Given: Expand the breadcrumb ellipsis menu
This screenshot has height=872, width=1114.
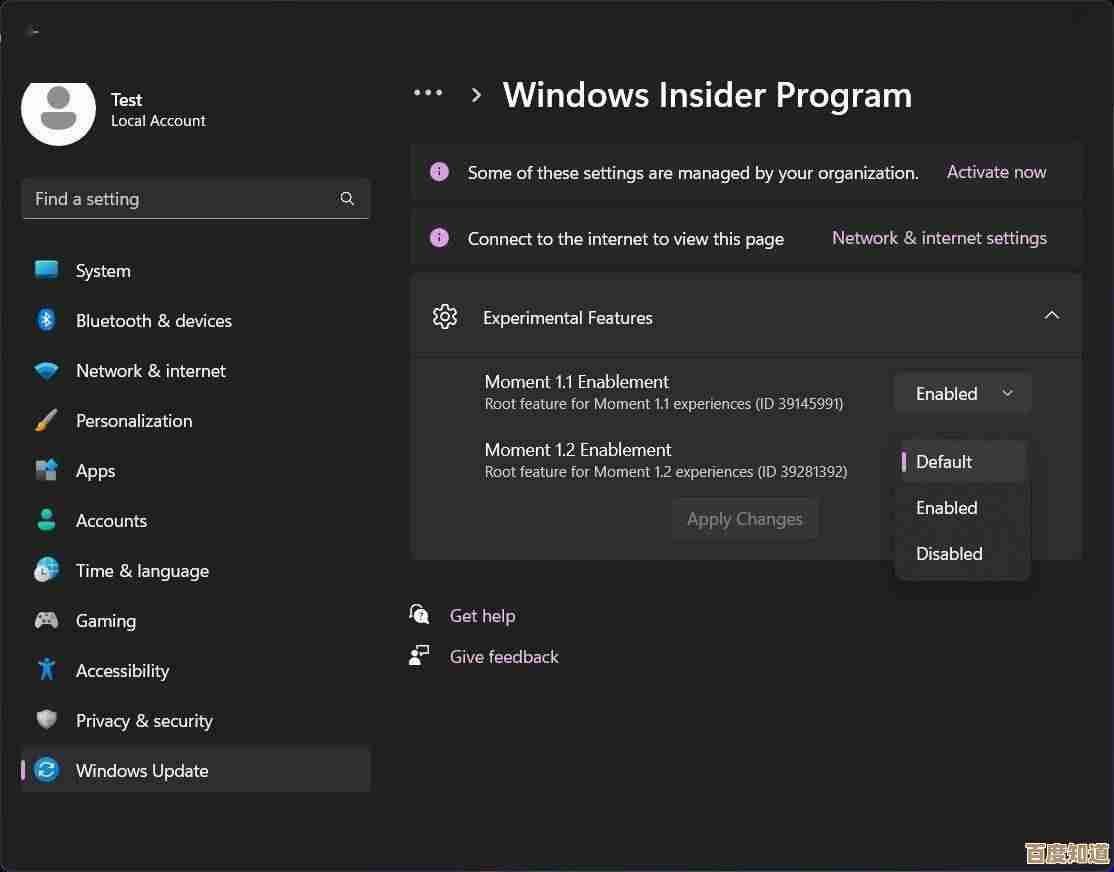Looking at the screenshot, I should click(428, 94).
